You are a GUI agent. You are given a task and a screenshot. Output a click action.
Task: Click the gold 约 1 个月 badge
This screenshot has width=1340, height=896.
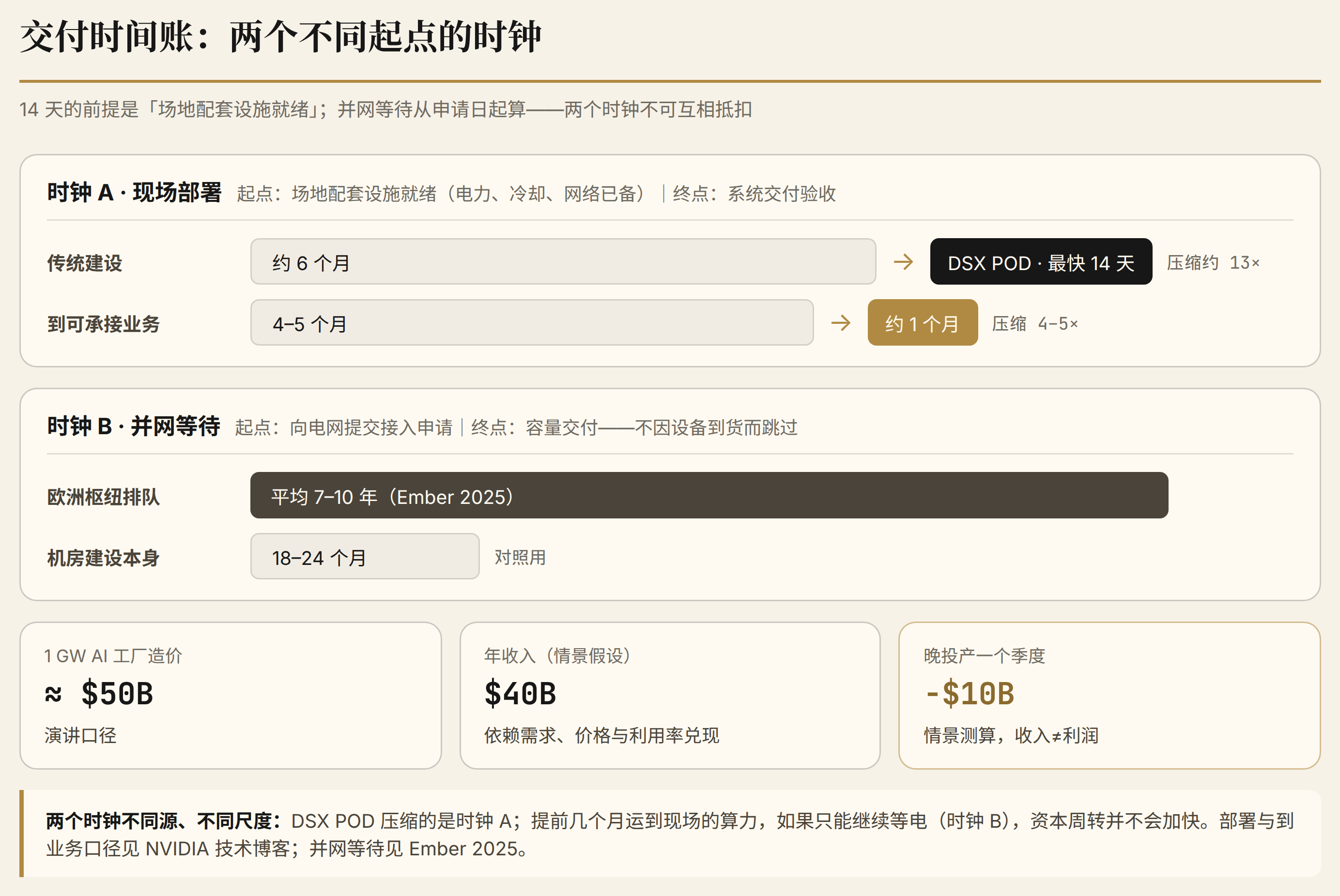pyautogui.click(x=923, y=322)
